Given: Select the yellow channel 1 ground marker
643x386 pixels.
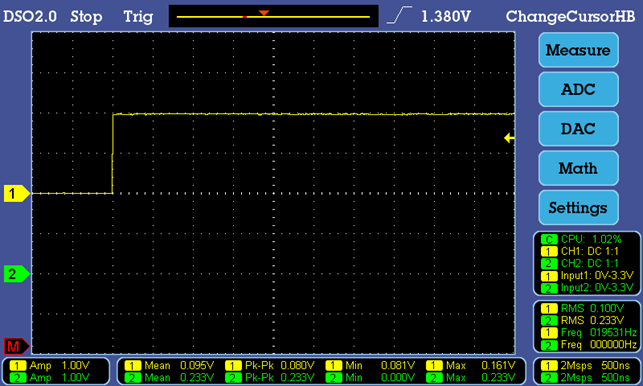Looking at the screenshot, I should click(x=17, y=193).
